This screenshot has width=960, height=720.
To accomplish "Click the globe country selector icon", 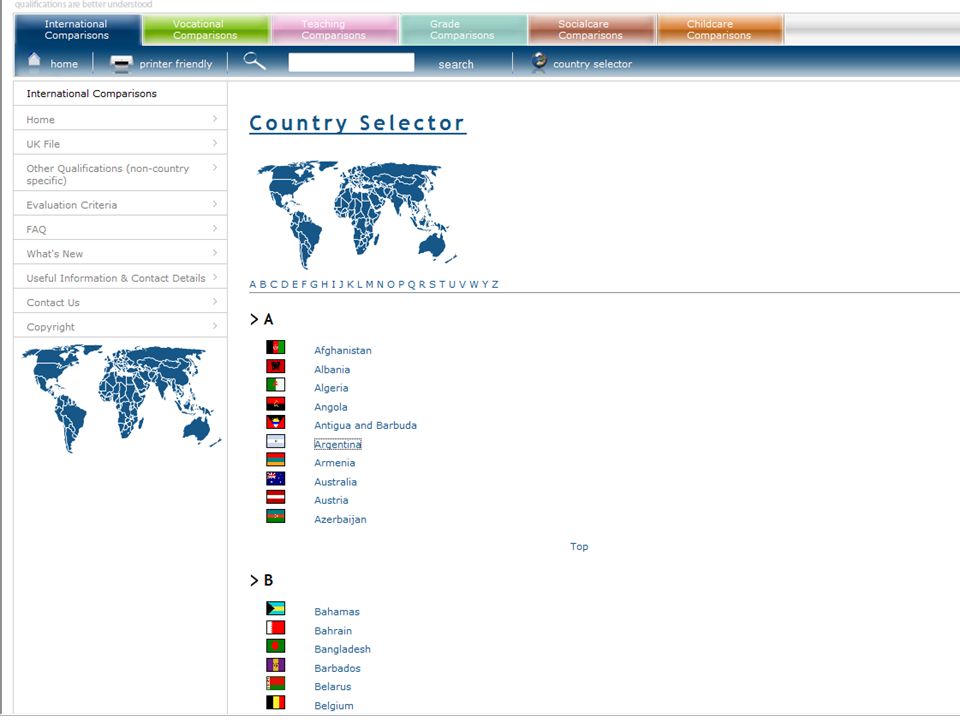I will (x=539, y=62).
